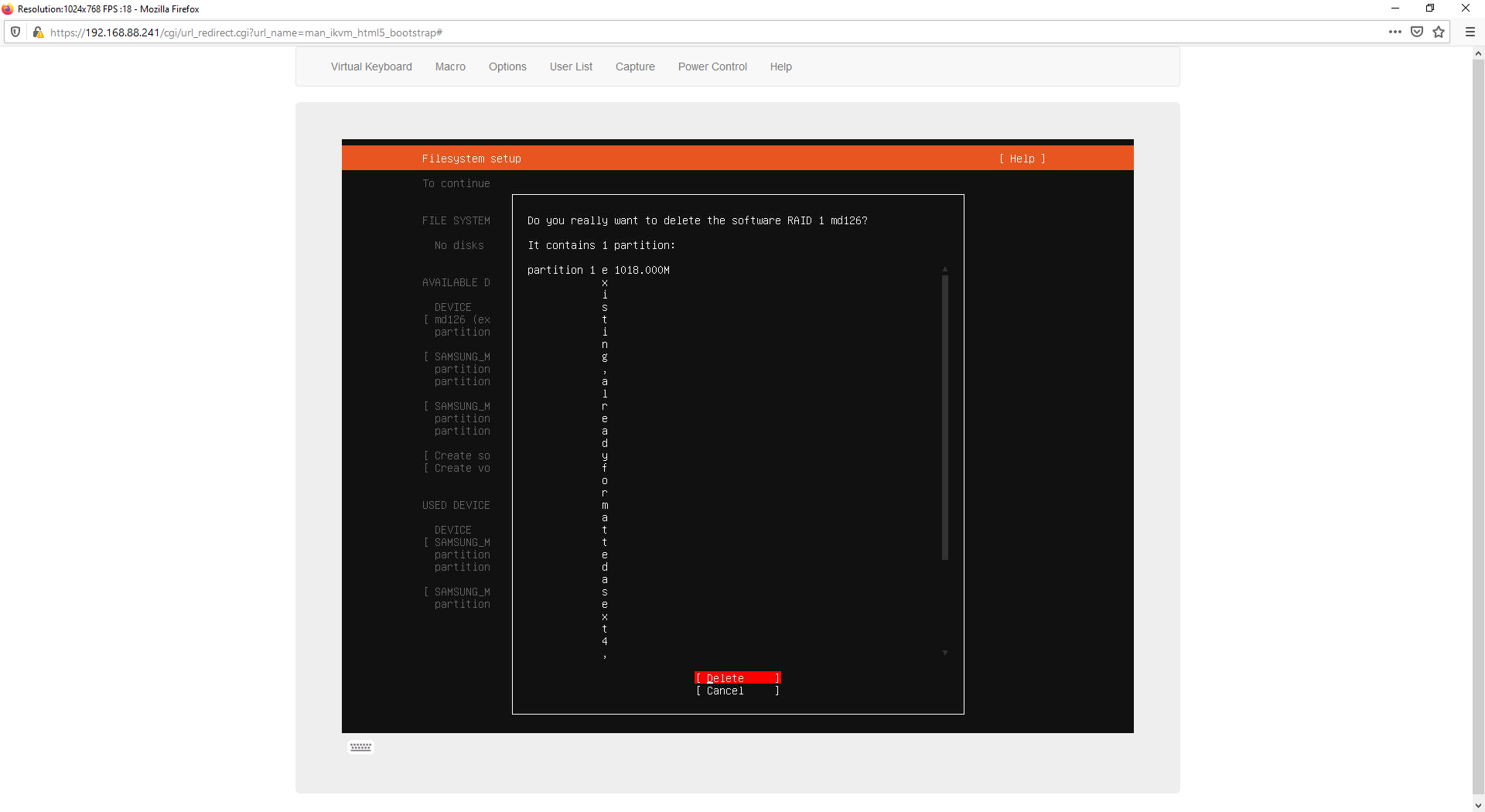Click the 1018.000M size value
The width and height of the screenshot is (1485, 812).
click(x=642, y=270)
